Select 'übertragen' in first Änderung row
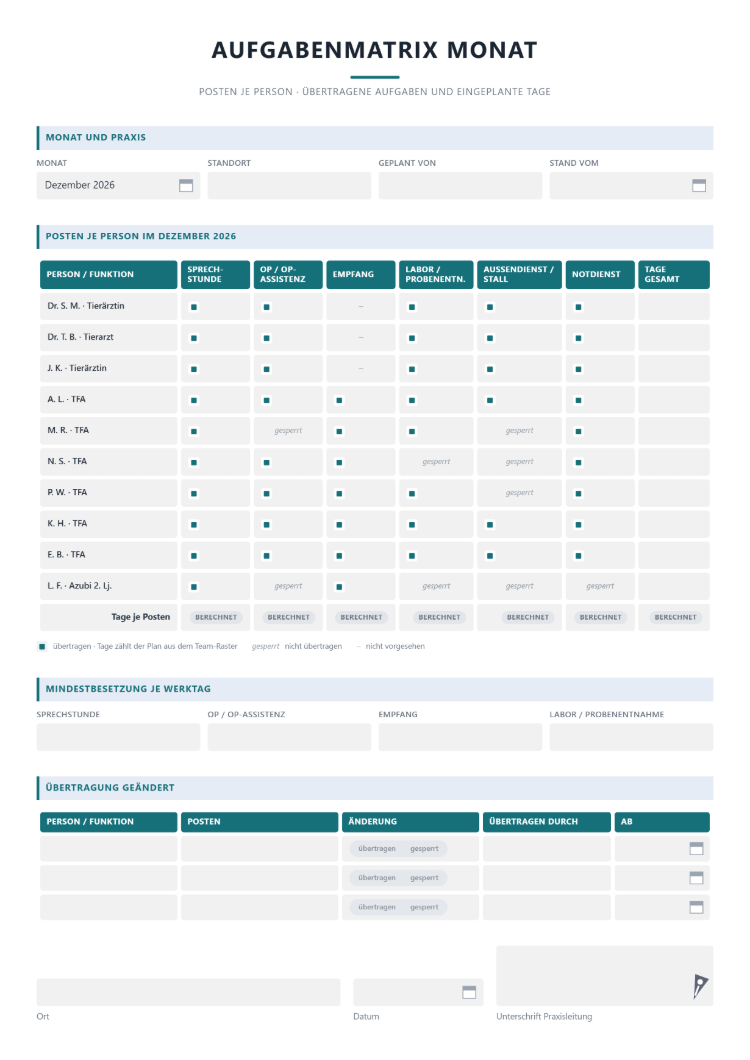This screenshot has height=1060, width=750. [x=377, y=848]
